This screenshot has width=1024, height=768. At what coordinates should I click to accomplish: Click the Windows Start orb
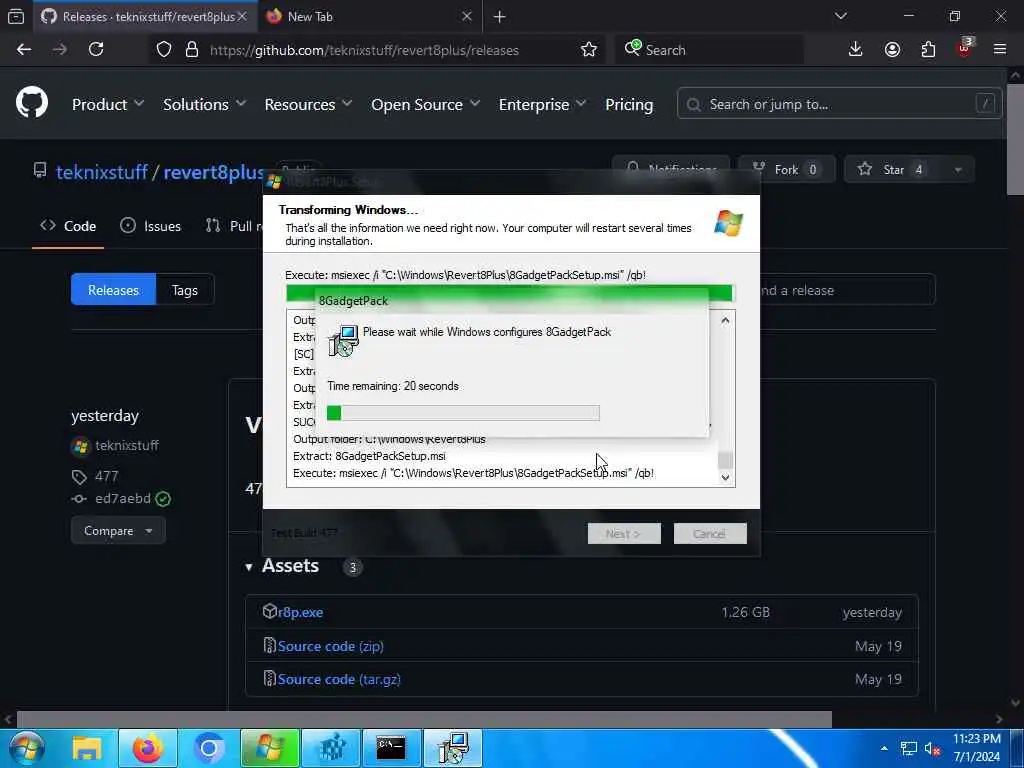26,748
